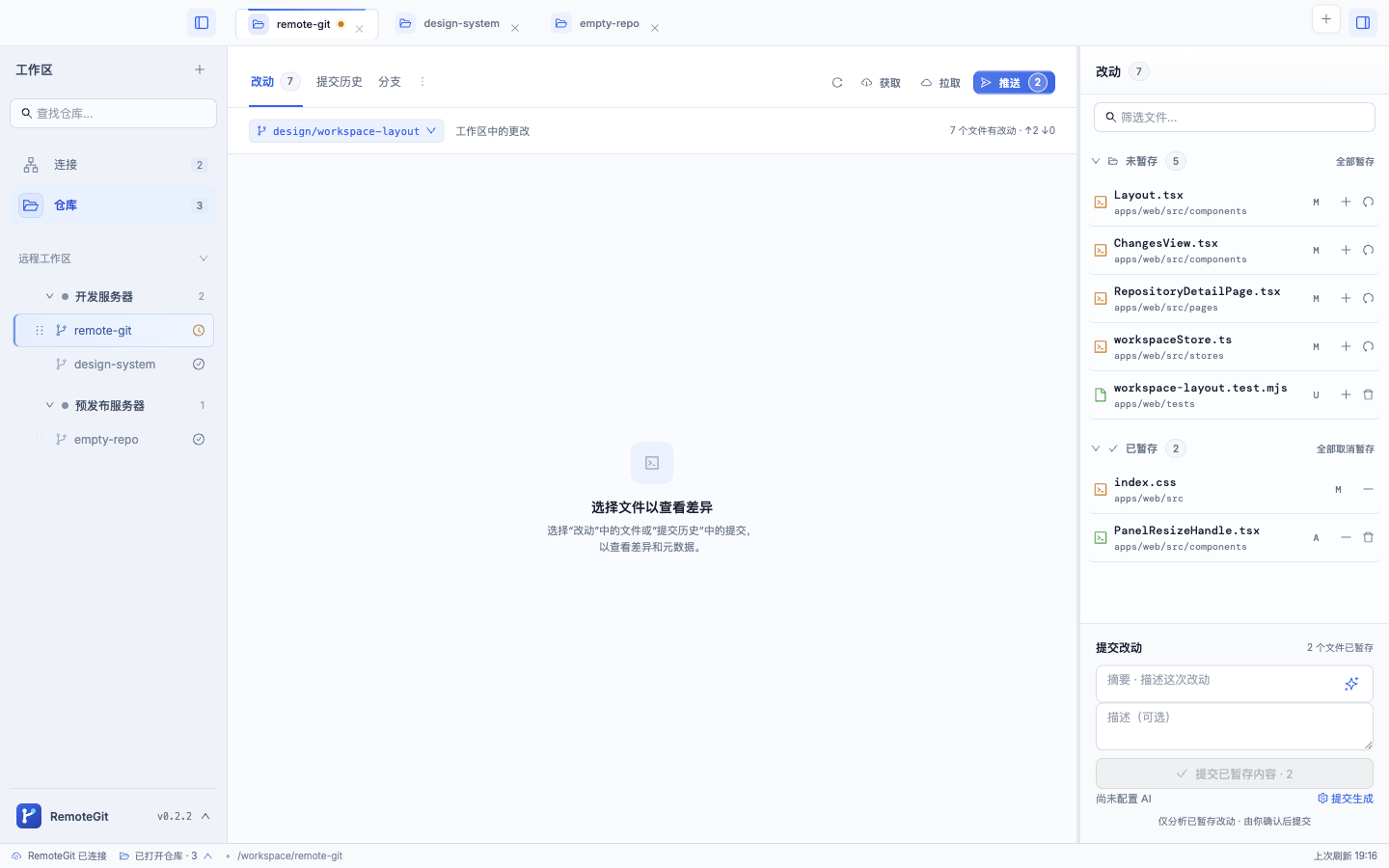Image resolution: width=1389 pixels, height=868 pixels.
Task: Delete PanelResizeHandle.tsx with trash icon
Action: [x=1368, y=537]
